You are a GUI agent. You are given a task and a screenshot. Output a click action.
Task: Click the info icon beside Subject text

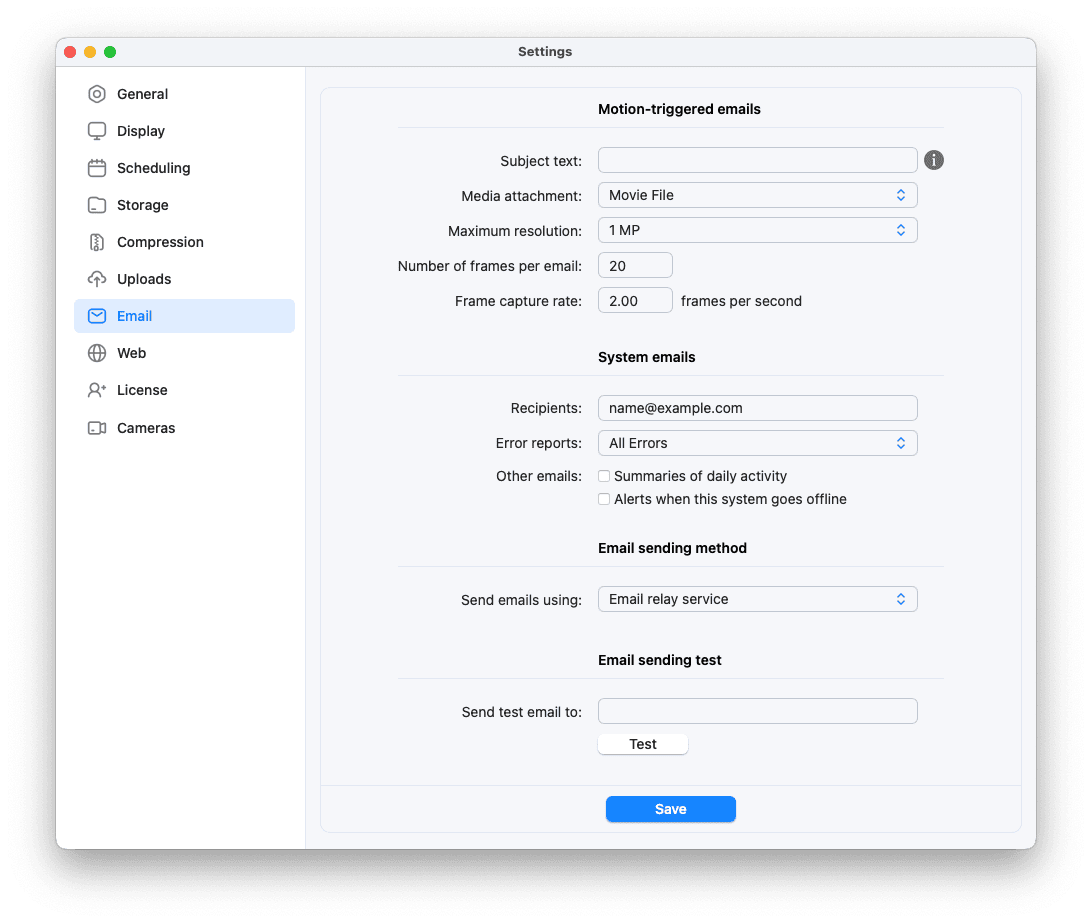click(x=933, y=159)
